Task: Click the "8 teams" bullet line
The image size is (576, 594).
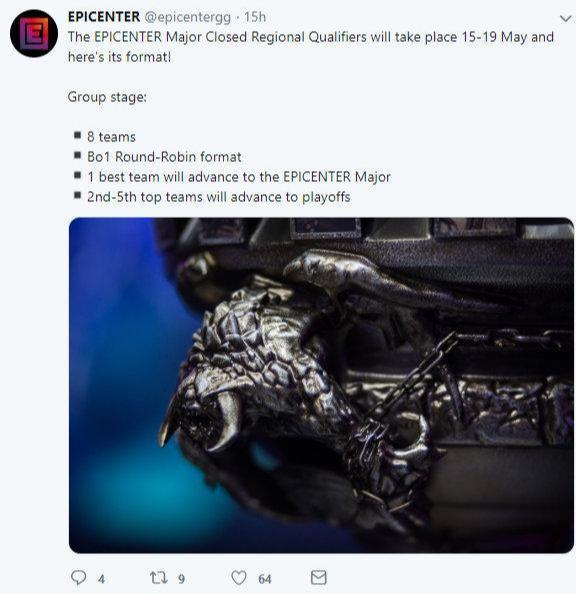Action: 111,137
